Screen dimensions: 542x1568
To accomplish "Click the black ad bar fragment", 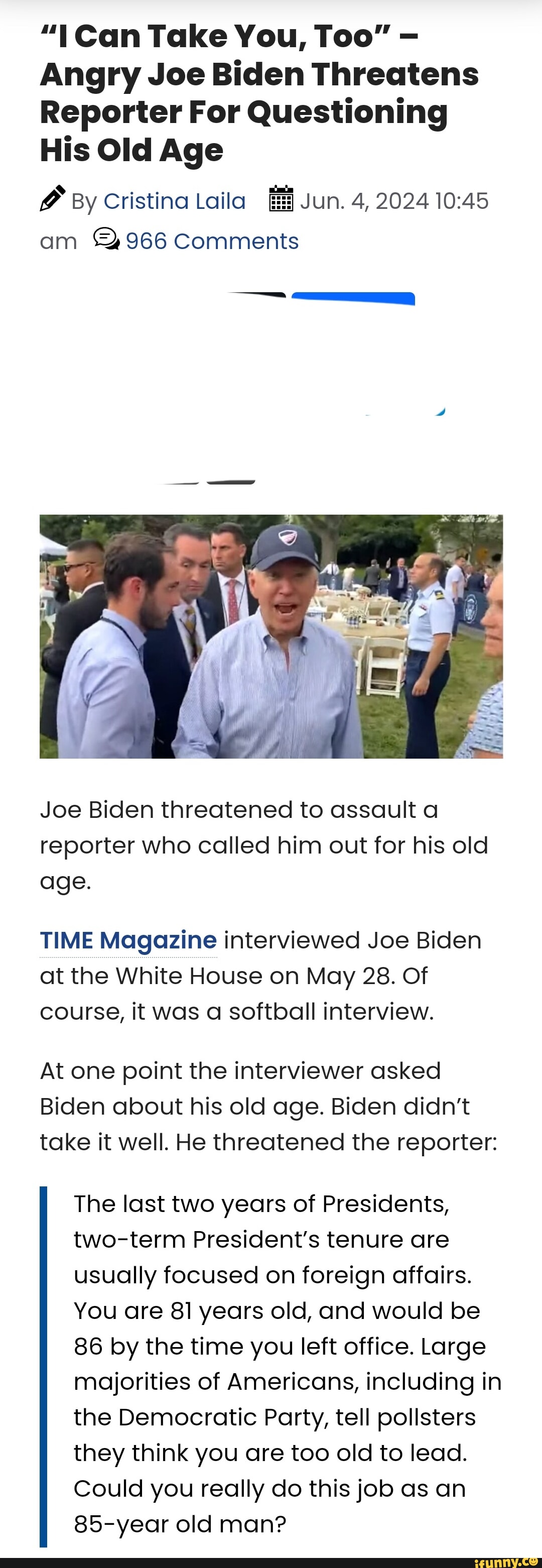I will coord(257,295).
